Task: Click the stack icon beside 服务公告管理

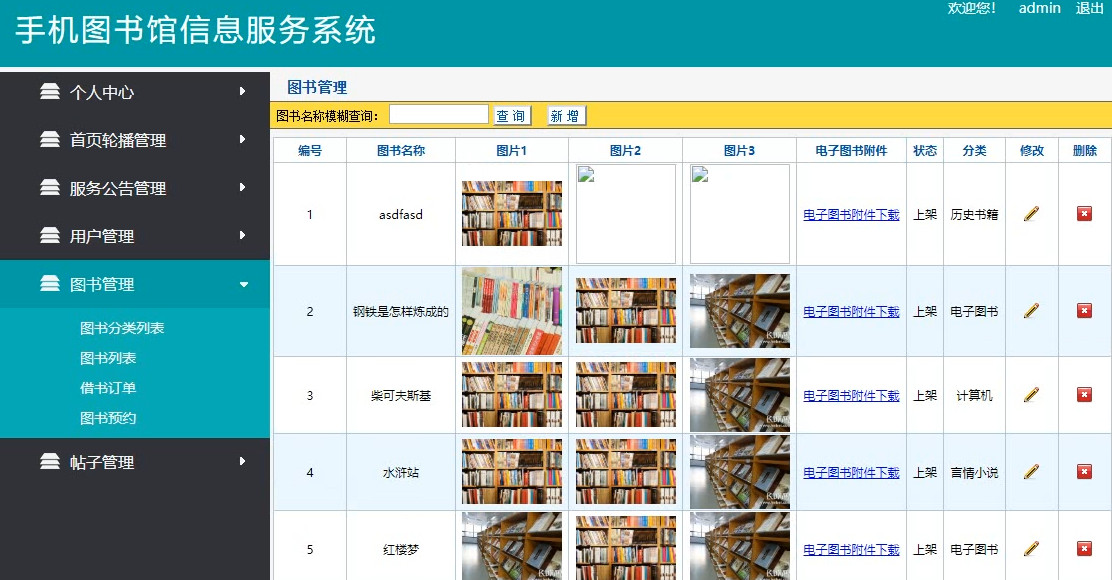Action: point(50,187)
